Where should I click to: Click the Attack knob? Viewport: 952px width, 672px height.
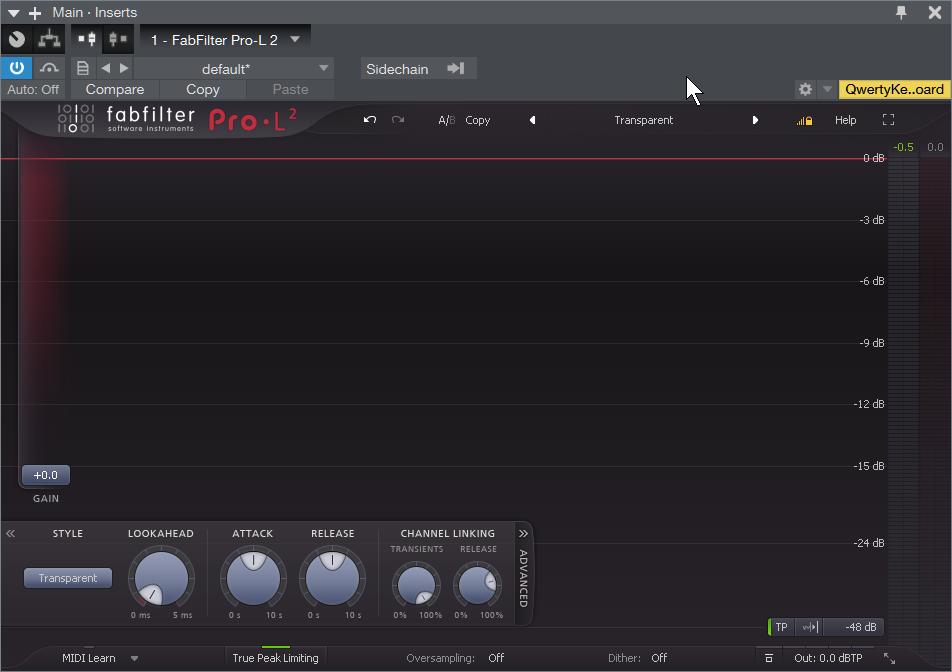(x=253, y=579)
